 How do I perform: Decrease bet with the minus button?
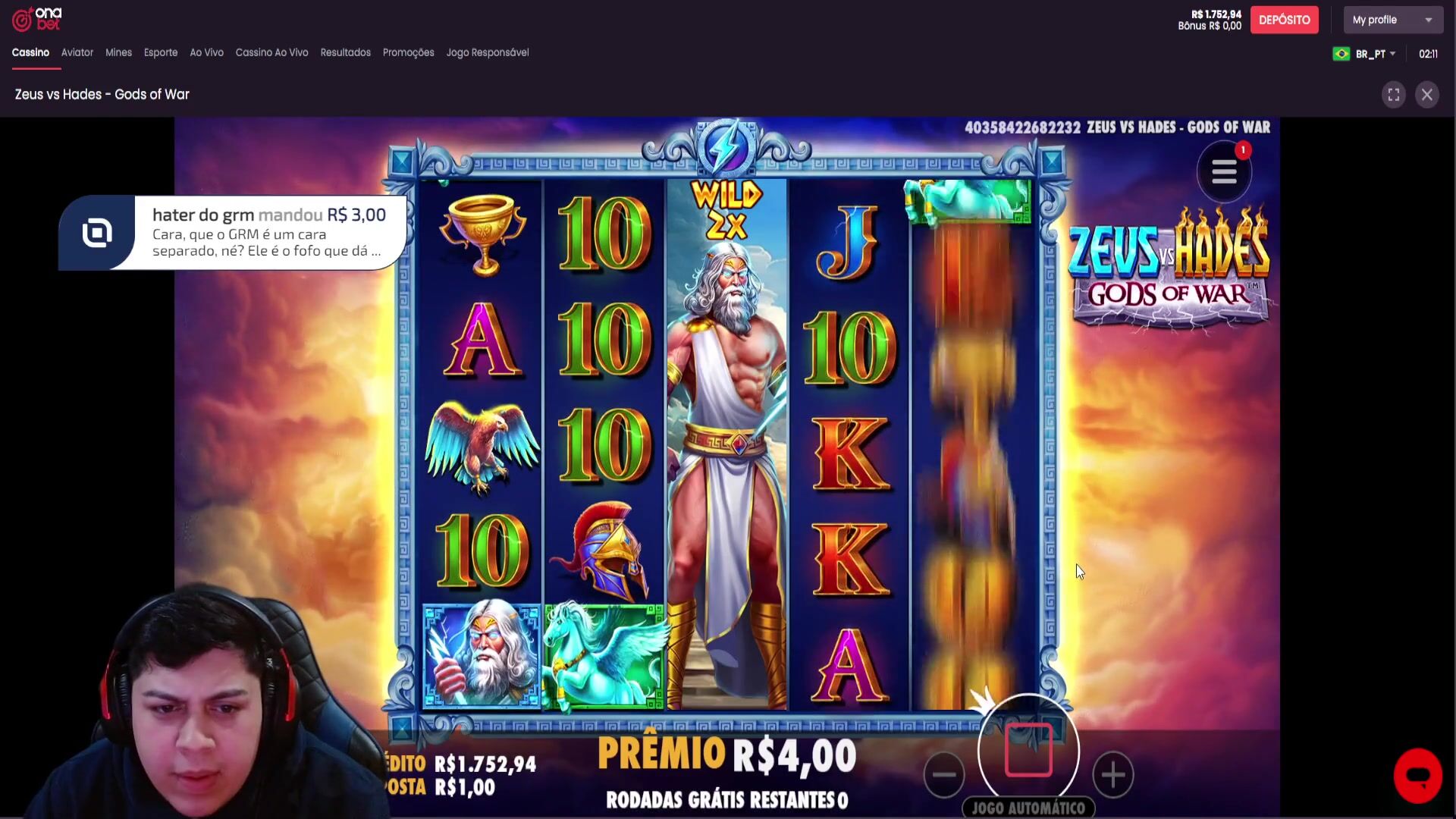coord(944,774)
